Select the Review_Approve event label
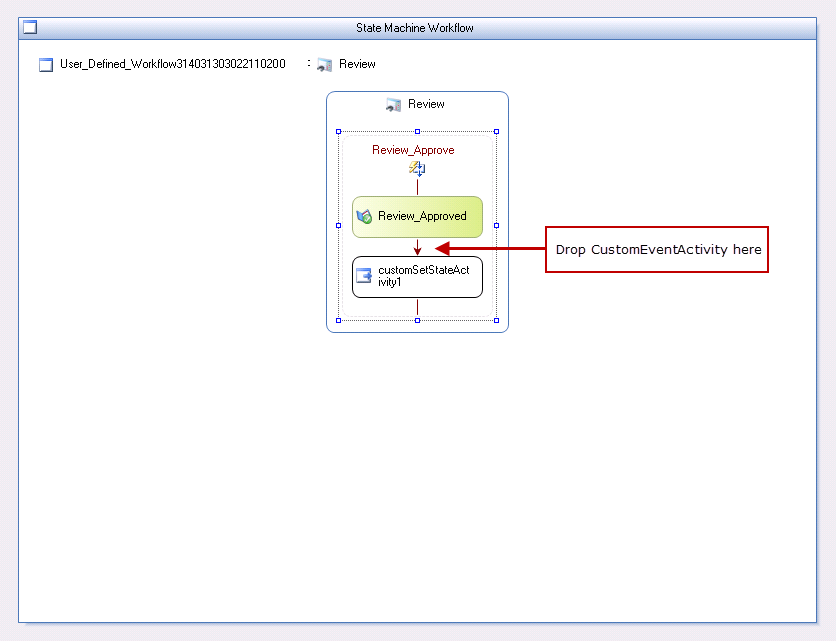836x641 pixels. 413,150
